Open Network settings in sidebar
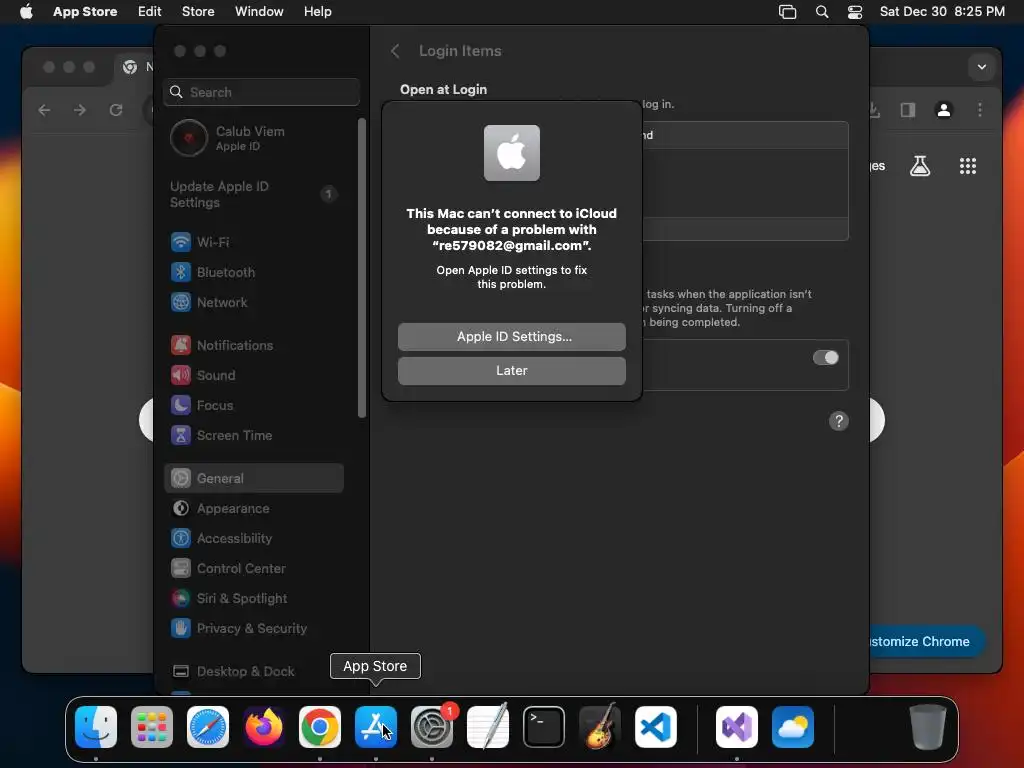Viewport: 1024px width, 768px height. click(x=254, y=302)
